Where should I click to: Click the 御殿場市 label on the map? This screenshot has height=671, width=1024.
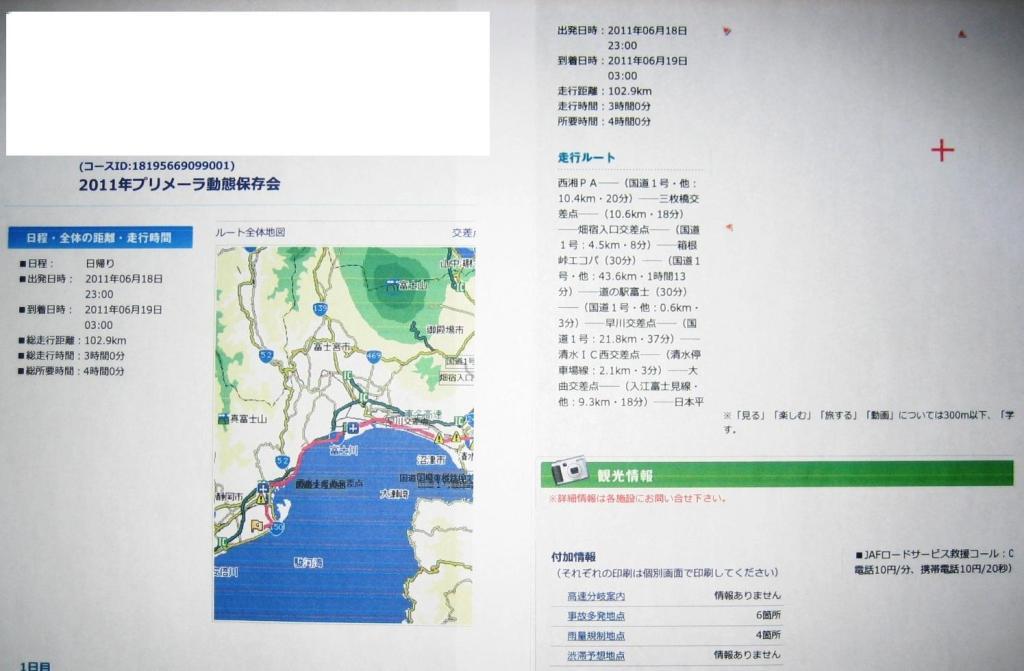[445, 329]
